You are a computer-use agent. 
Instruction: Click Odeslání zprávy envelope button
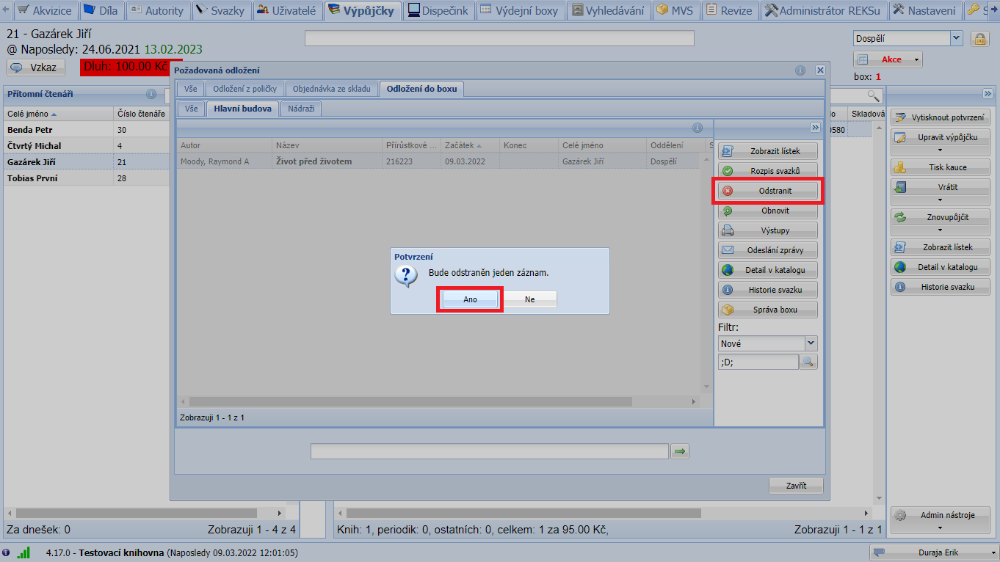click(x=768, y=250)
